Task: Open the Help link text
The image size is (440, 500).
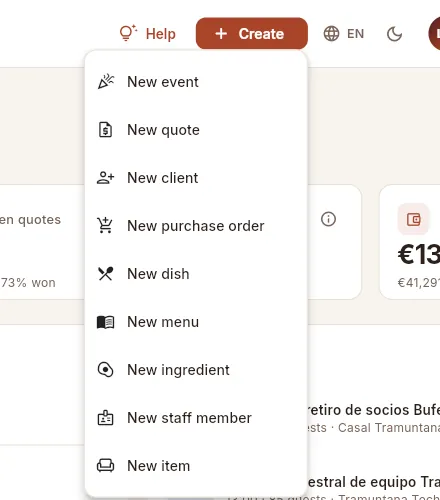Action: tap(161, 34)
